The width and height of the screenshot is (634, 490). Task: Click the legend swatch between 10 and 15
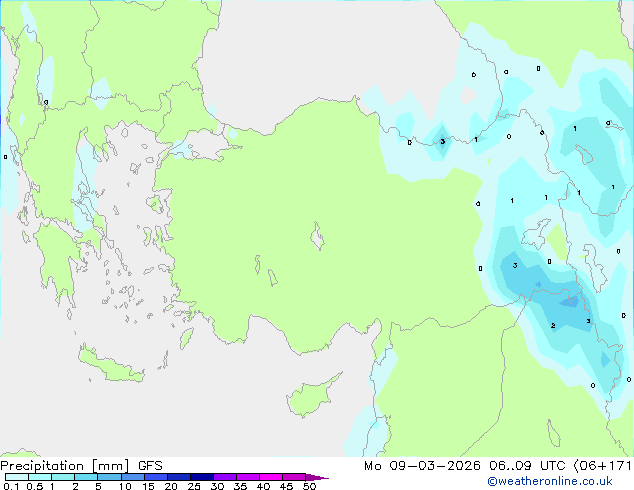(x=132, y=477)
